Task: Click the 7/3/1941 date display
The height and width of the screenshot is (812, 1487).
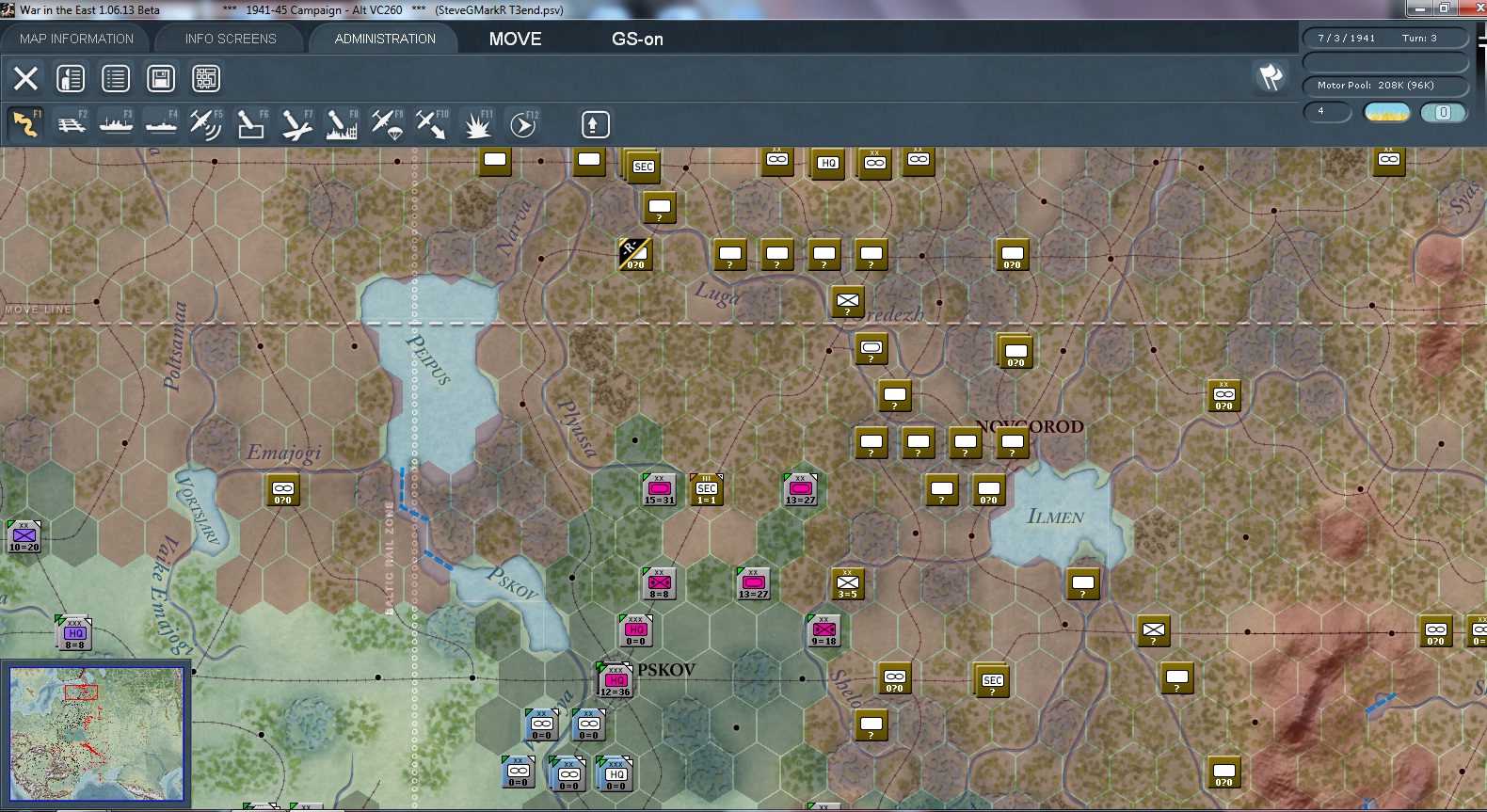Action: point(1346,39)
